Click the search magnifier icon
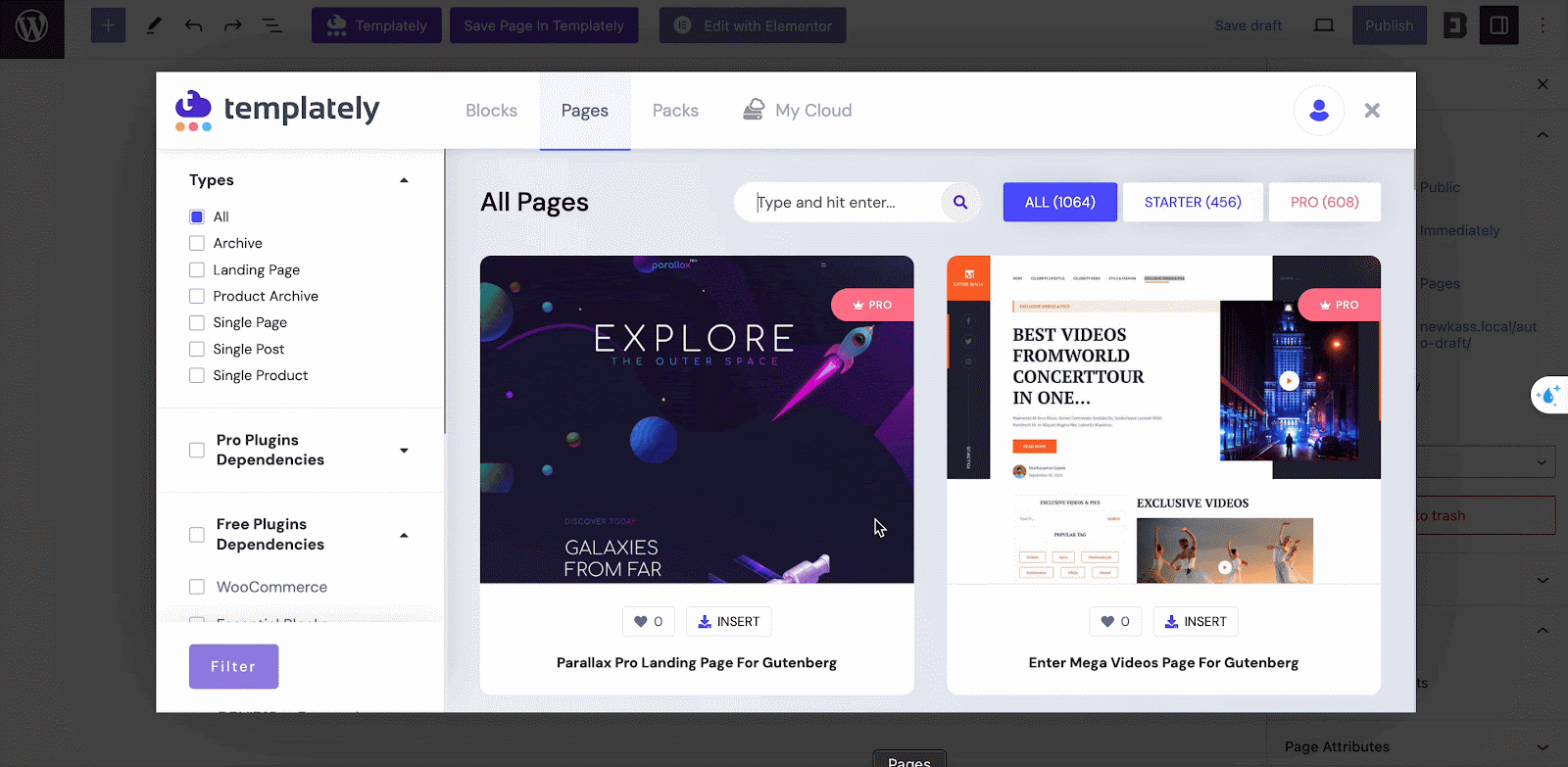This screenshot has height=767, width=1568. 960,202
